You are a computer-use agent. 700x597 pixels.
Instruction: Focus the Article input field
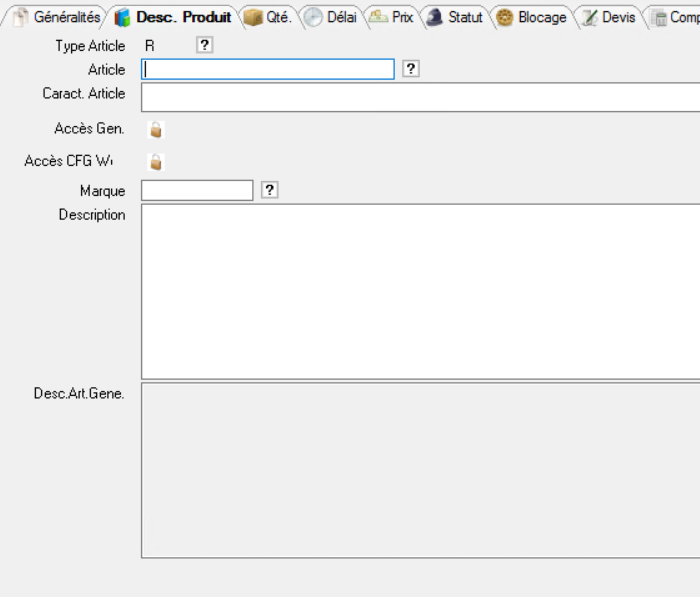click(x=268, y=69)
